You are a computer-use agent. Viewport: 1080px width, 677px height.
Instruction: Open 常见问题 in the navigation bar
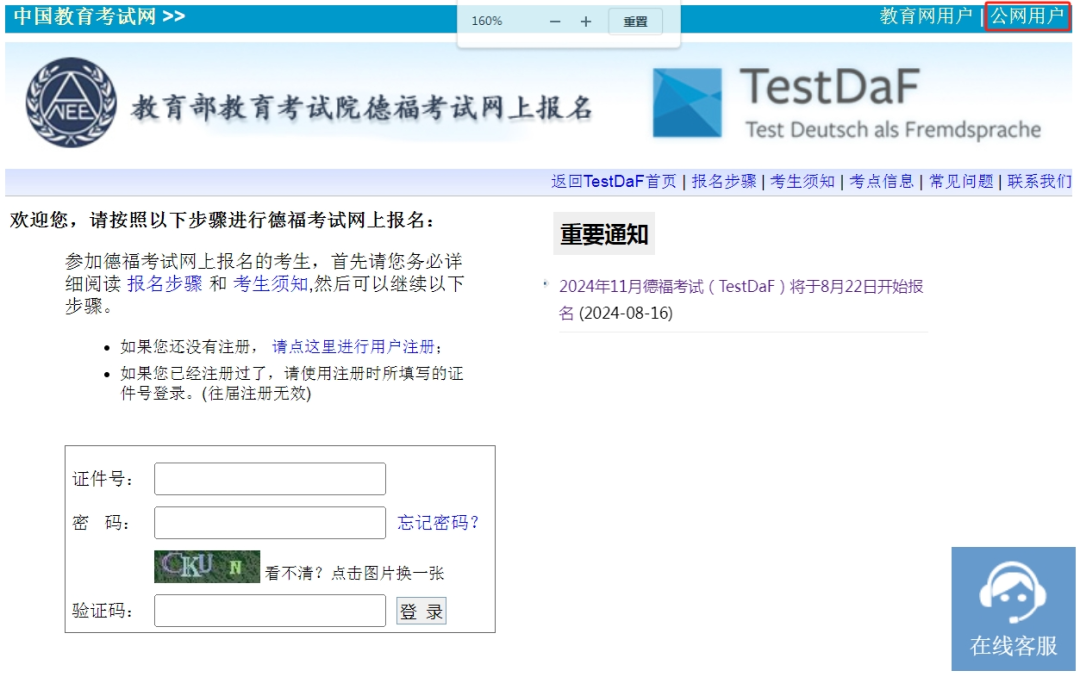(961, 181)
